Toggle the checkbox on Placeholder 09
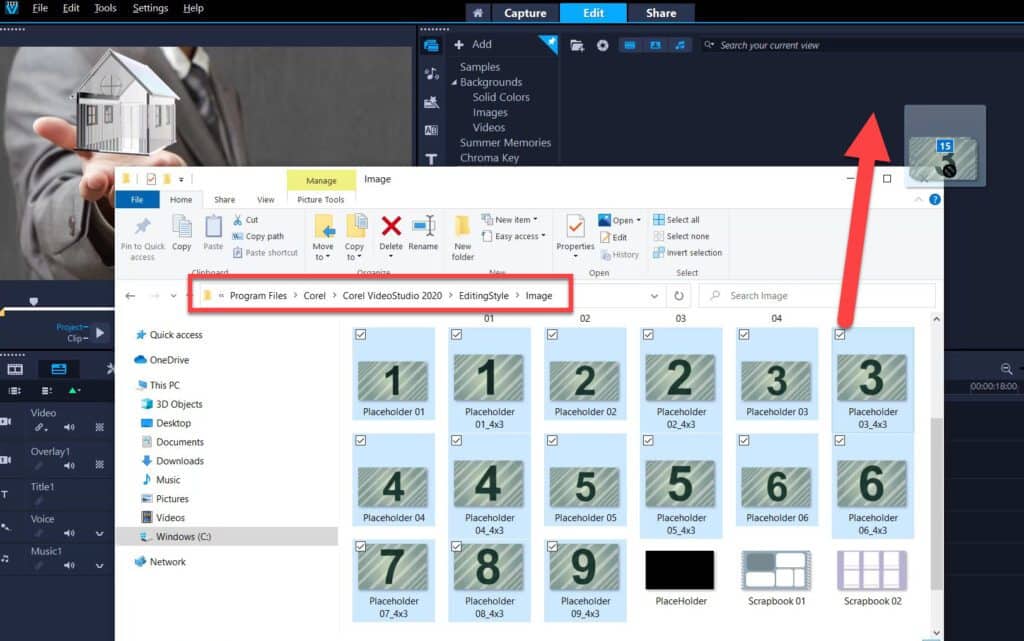This screenshot has height=641, width=1024. point(552,548)
